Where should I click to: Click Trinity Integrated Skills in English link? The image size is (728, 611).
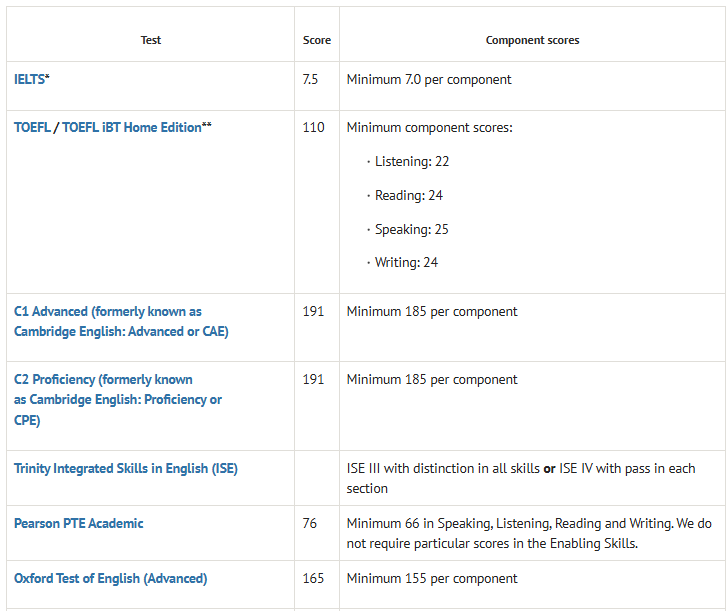126,468
